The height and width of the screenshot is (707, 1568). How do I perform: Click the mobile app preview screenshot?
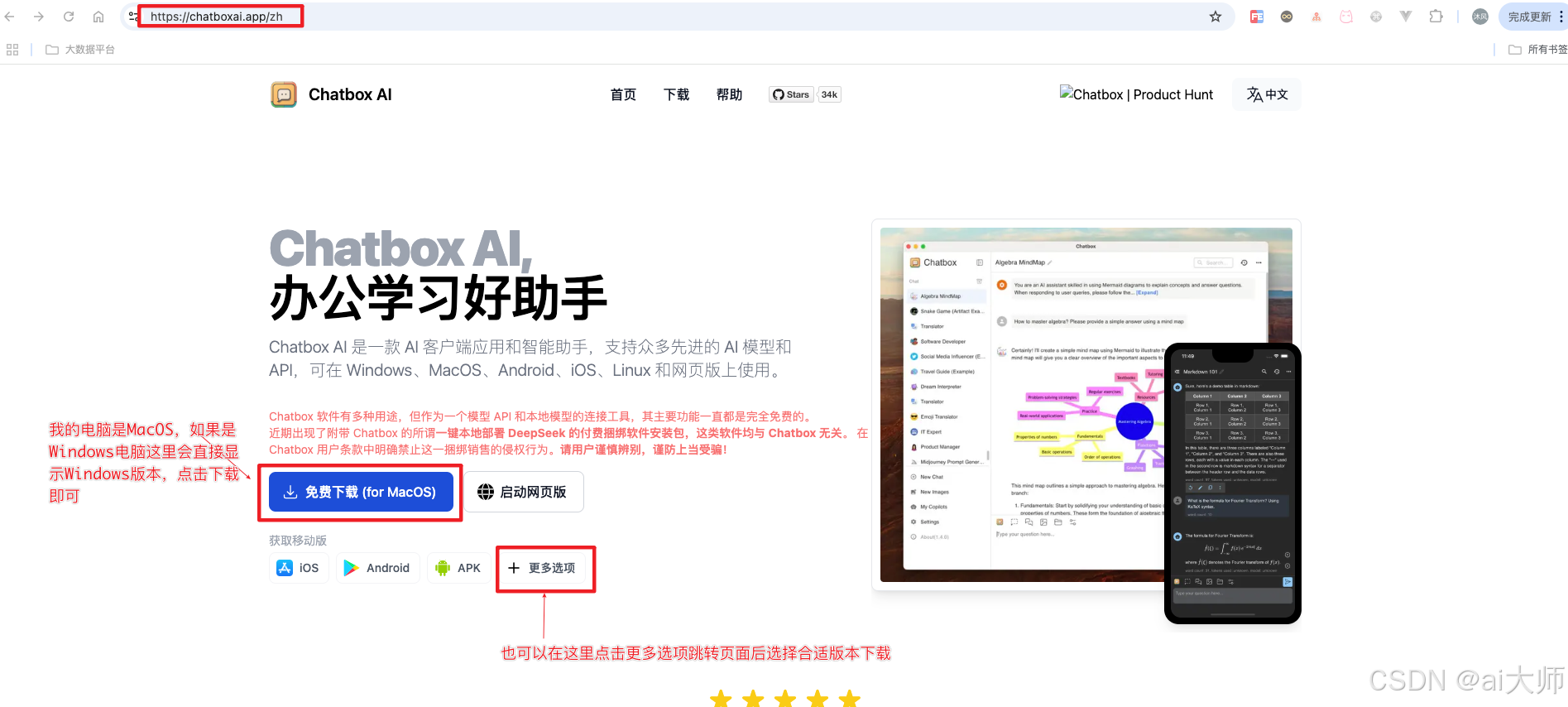pos(1233,483)
